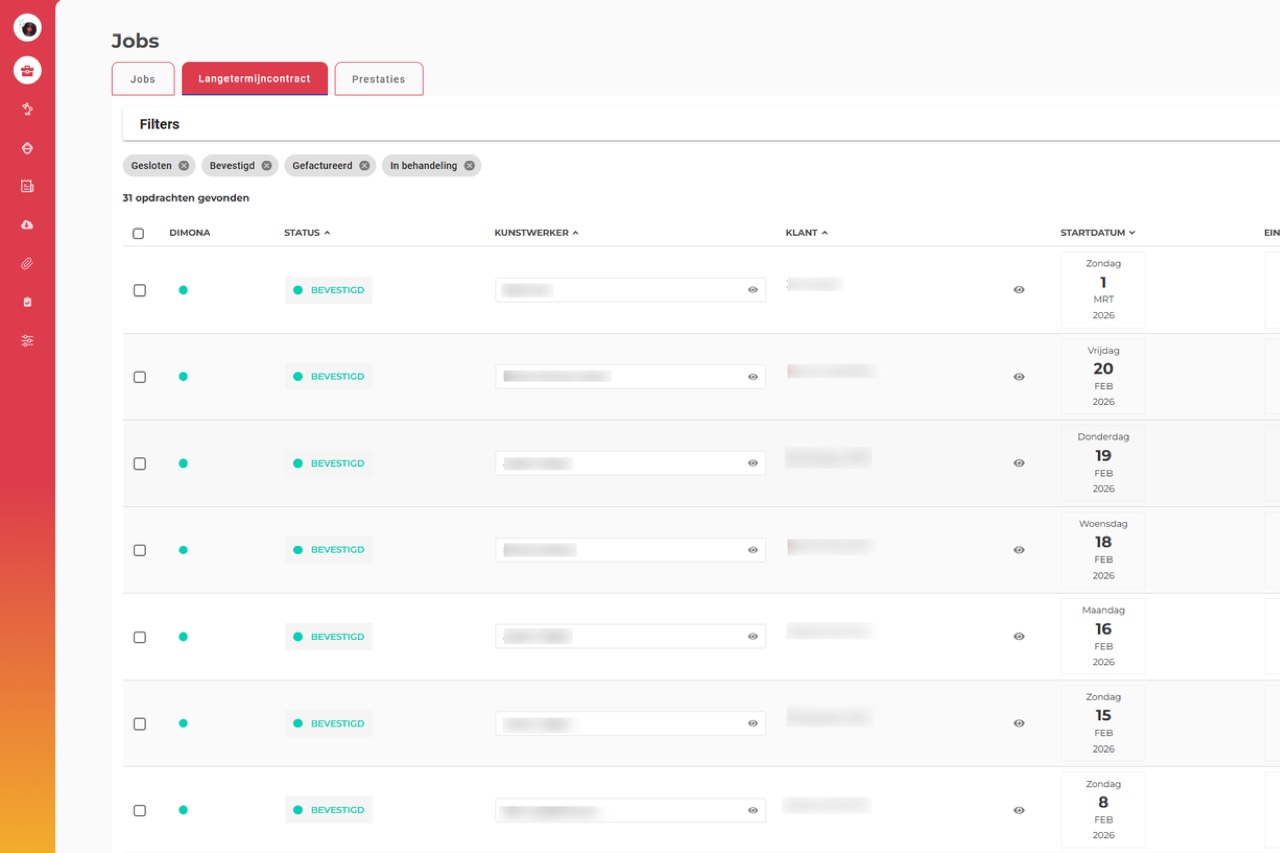This screenshot has height=853, width=1280.
Task: Open the cloud download section from the sidebar
Action: 27,224
